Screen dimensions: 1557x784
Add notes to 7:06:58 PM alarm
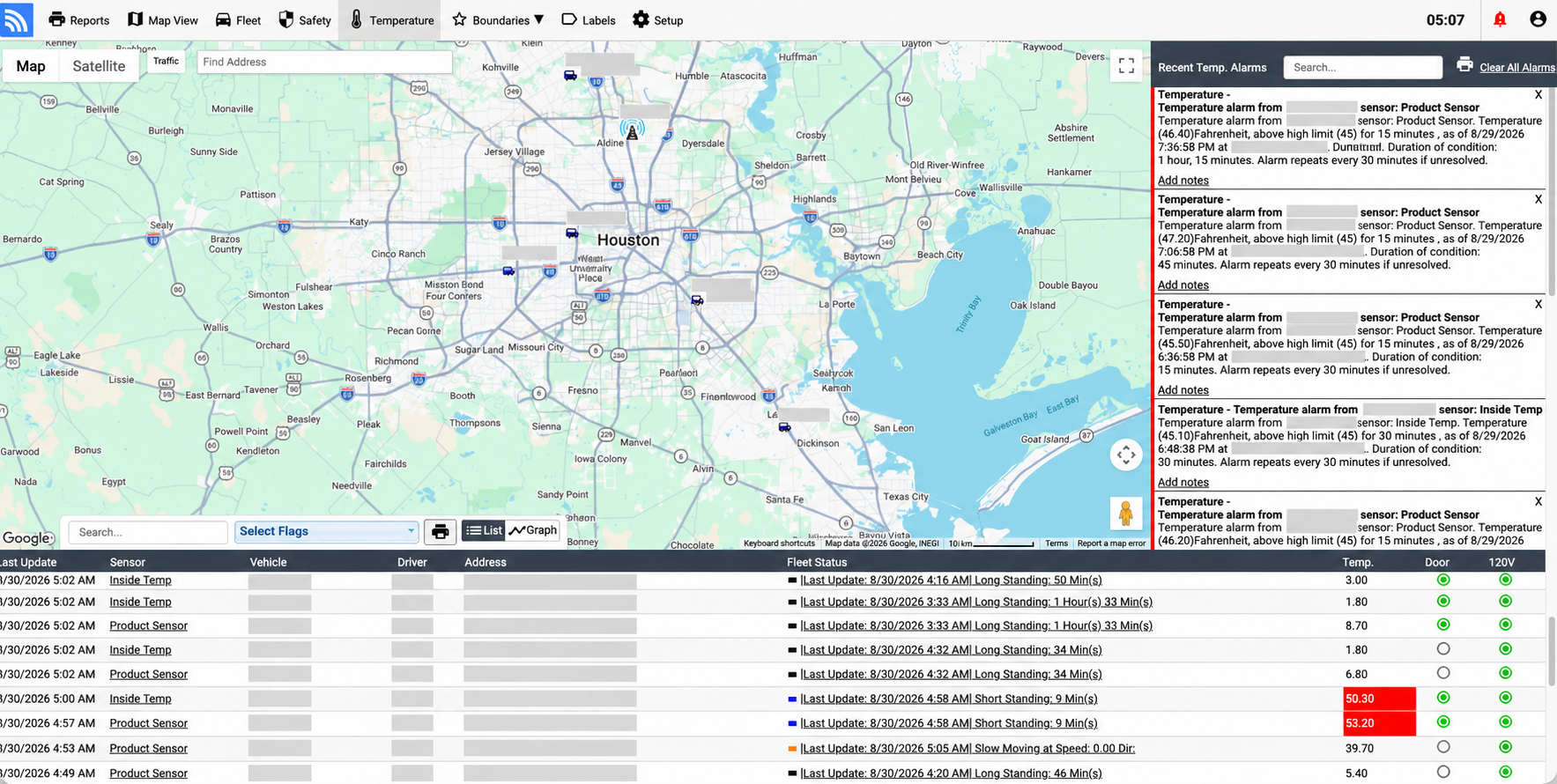[1183, 285]
